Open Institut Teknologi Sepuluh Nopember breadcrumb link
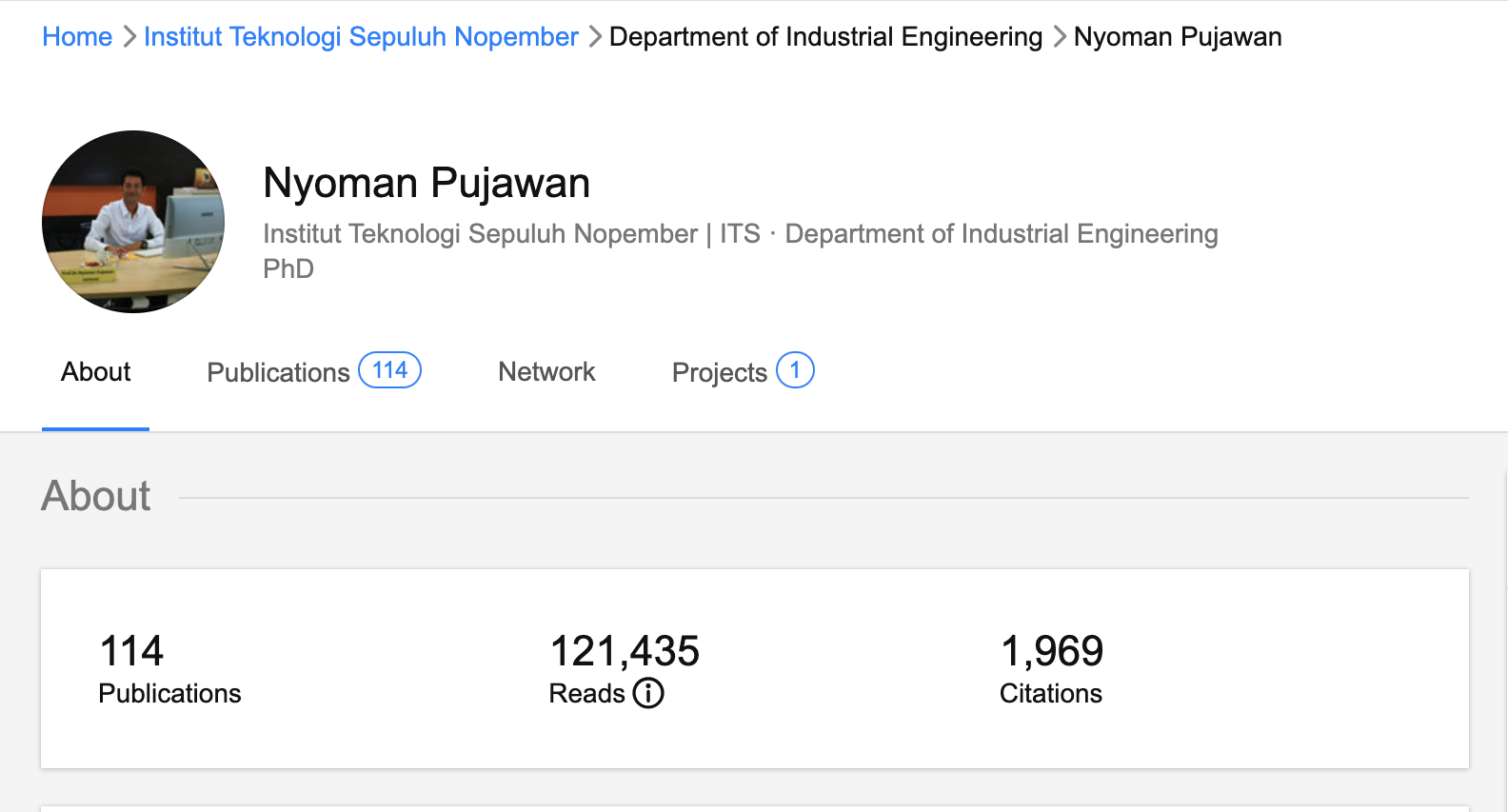Viewport: 1508px width, 812px height. click(x=361, y=37)
